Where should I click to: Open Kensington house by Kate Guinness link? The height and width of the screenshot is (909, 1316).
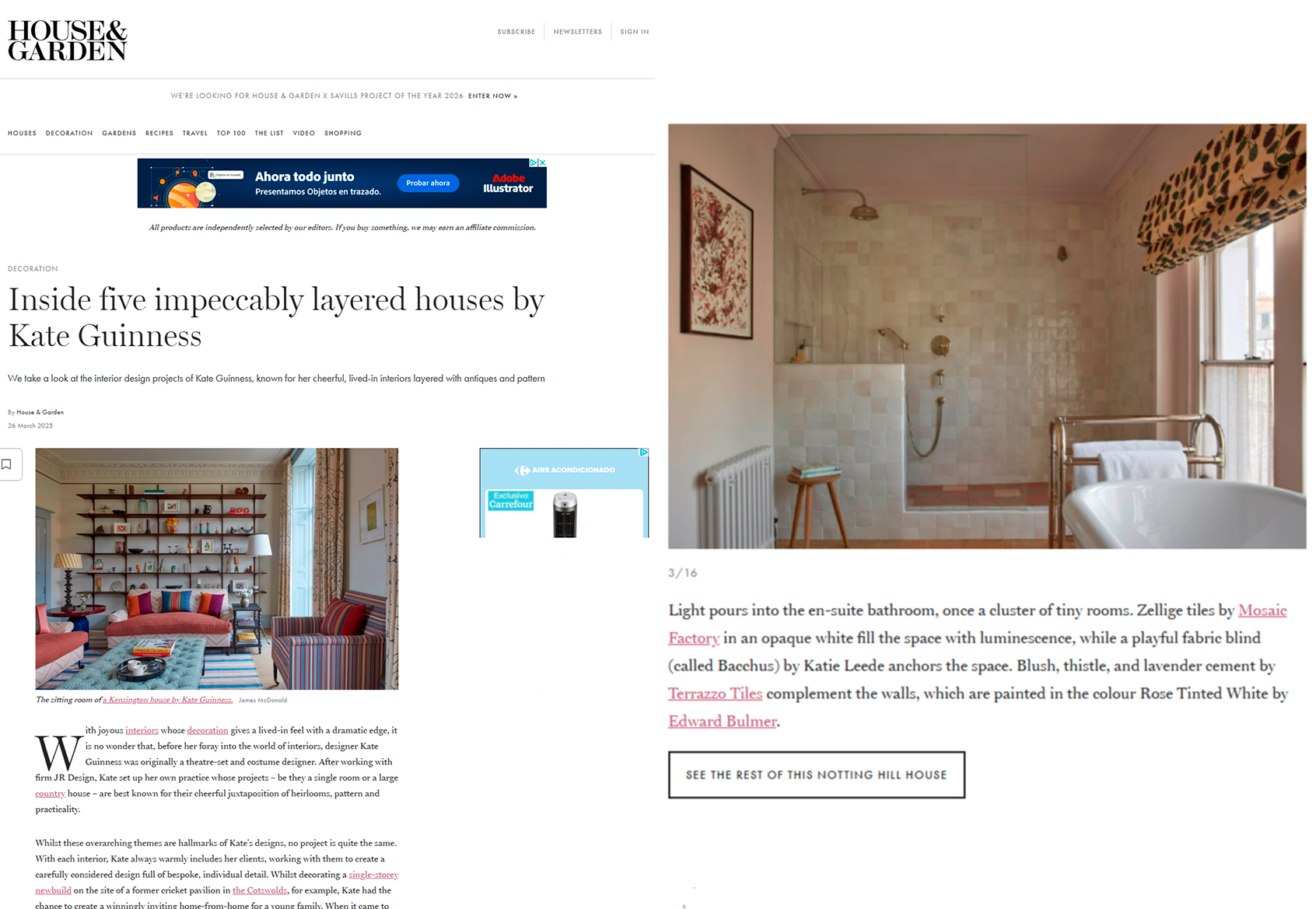click(168, 700)
